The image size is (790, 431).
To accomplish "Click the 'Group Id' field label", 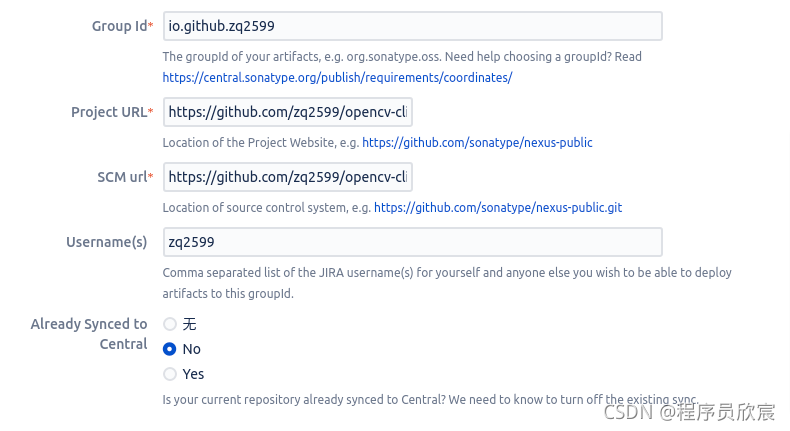I will point(118,26).
